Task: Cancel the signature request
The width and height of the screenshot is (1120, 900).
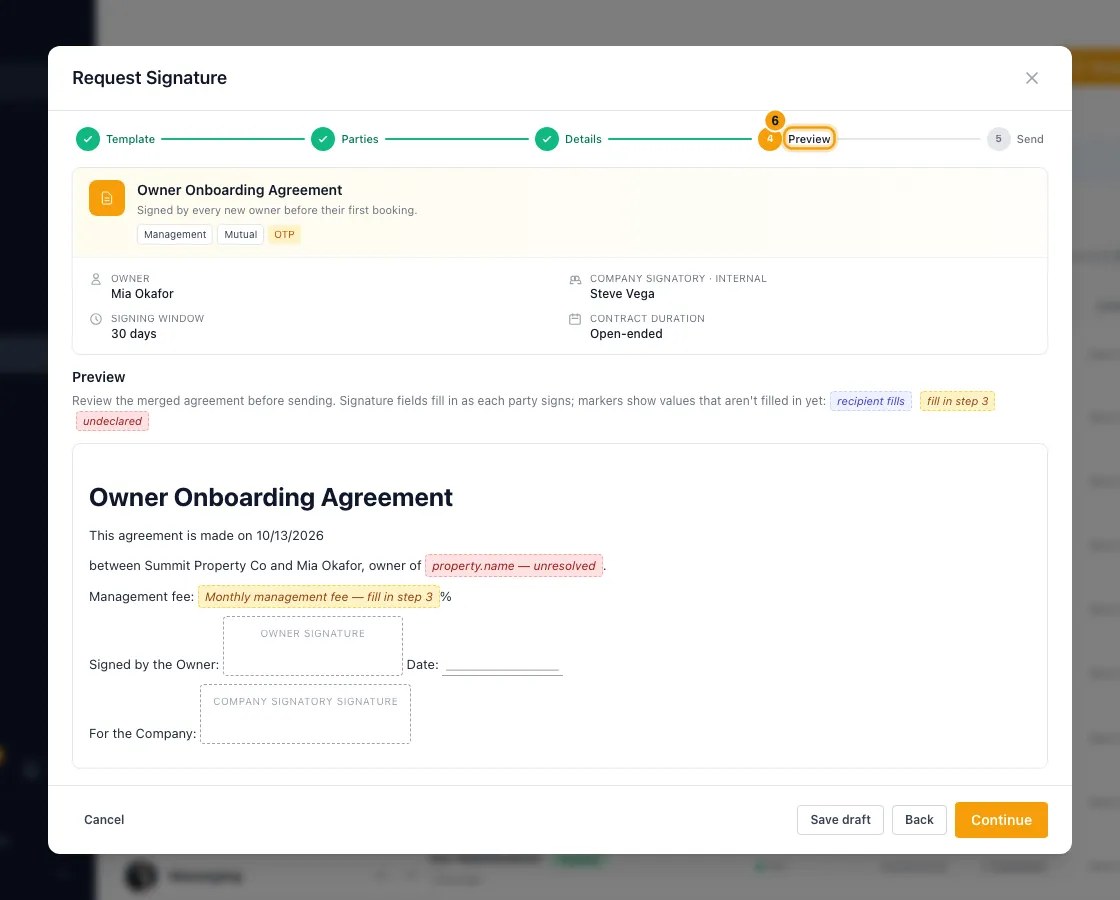Action: 104,820
